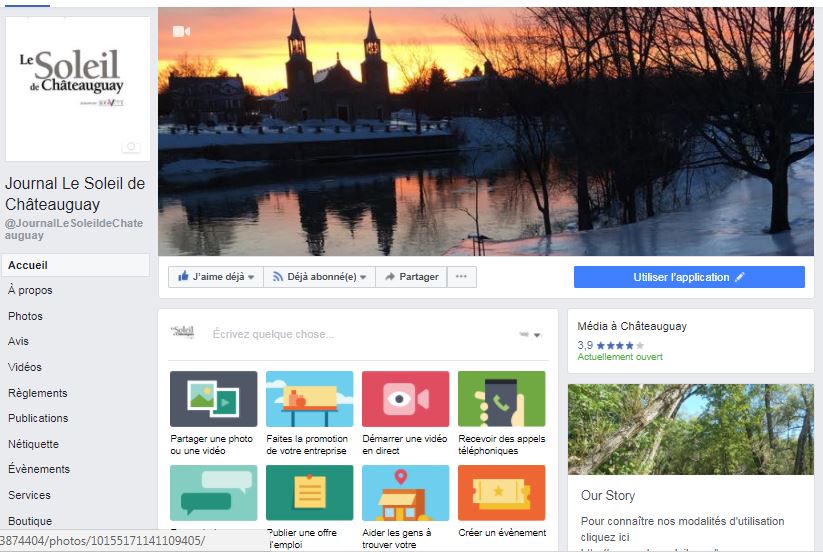Click the Our Story forest image
Image resolution: width=823 pixels, height=552 pixels.
(691, 429)
